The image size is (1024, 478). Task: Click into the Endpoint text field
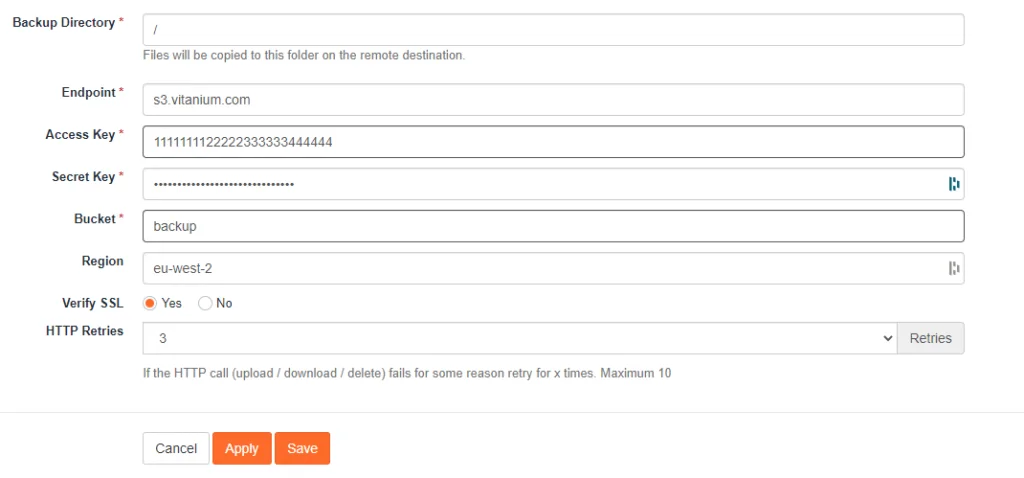553,100
